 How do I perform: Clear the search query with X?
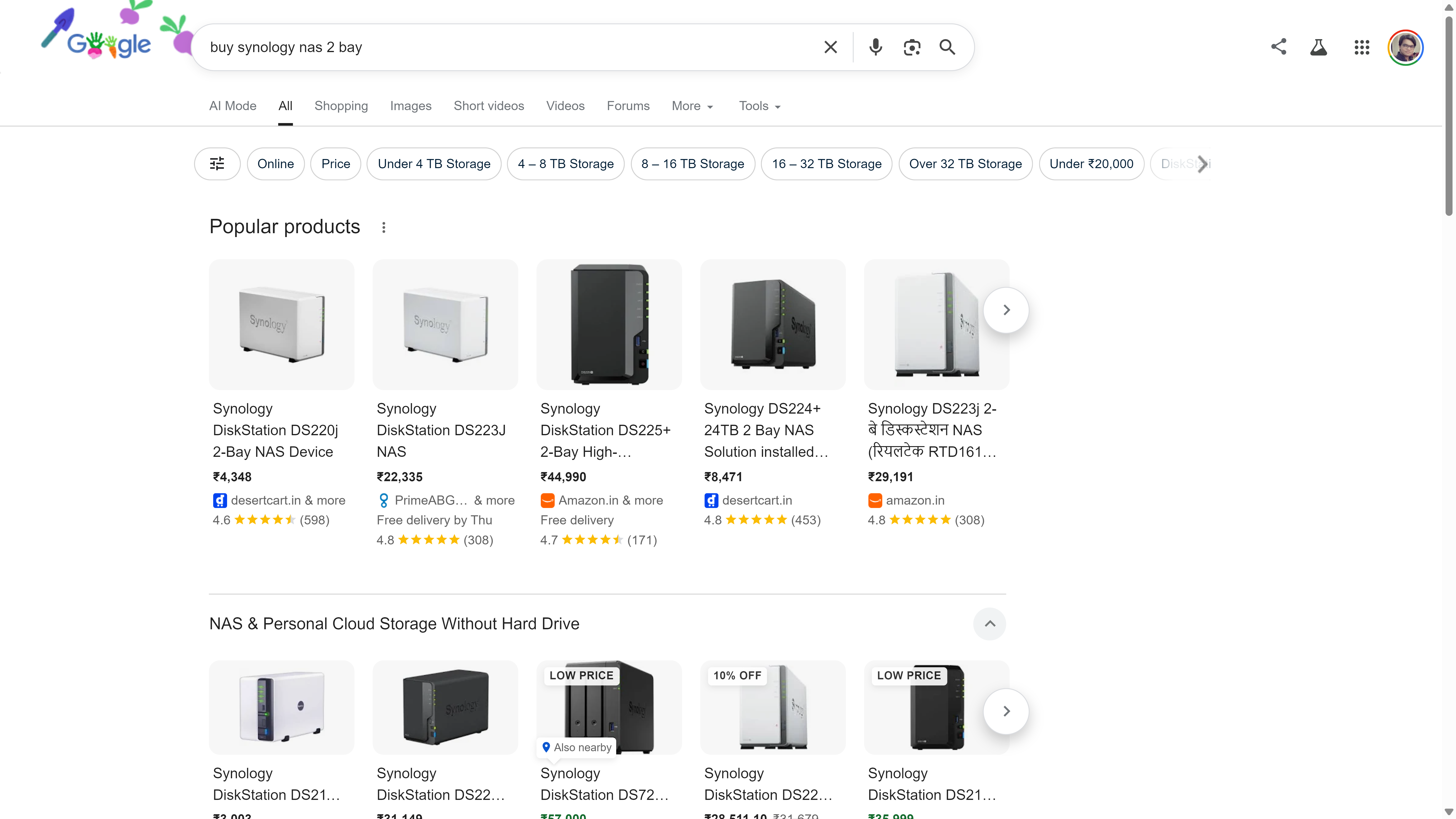(830, 47)
